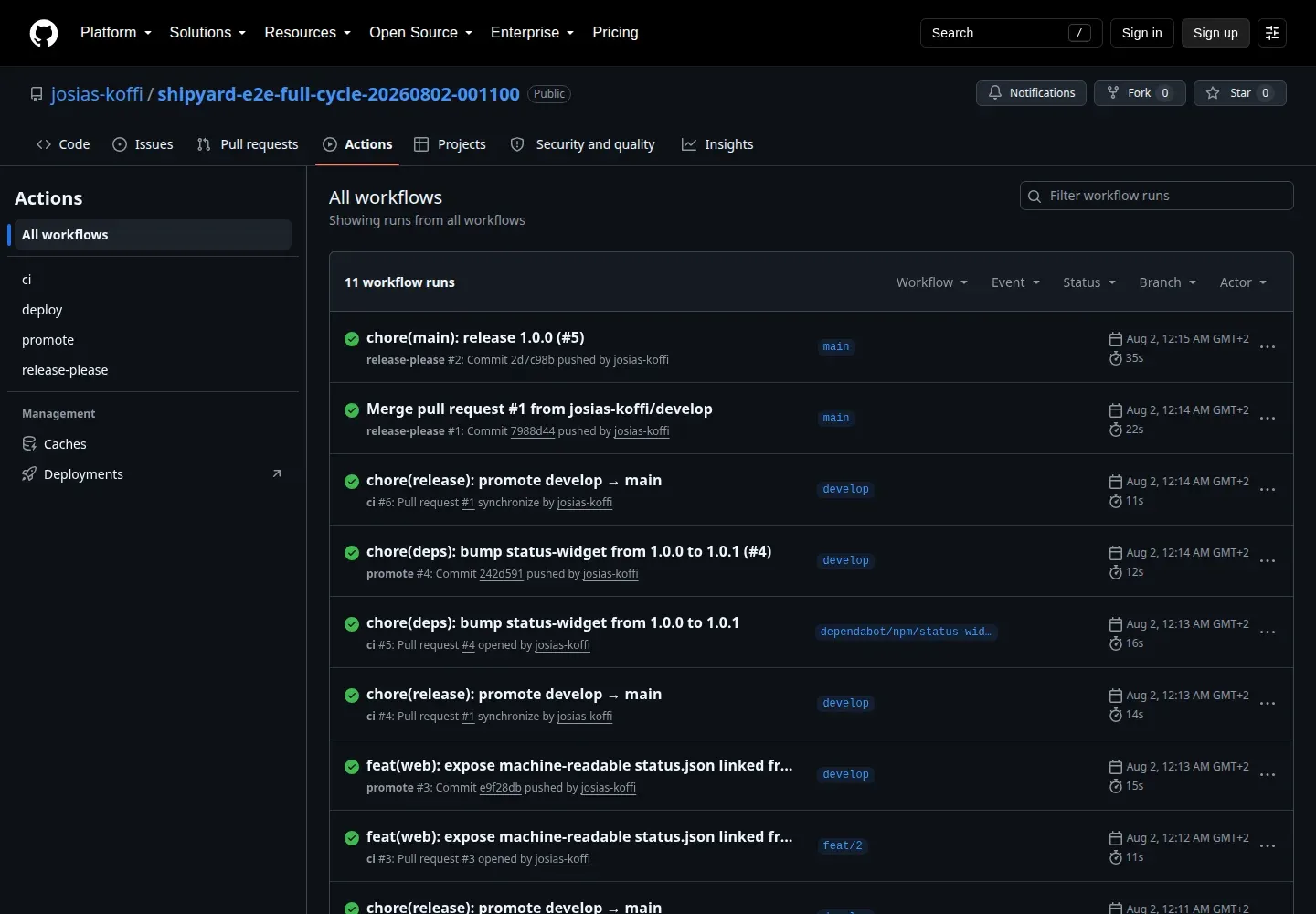Viewport: 1316px width, 914px height.
Task: Open row menu for release 1.0.0 (#5) run
Action: (x=1268, y=347)
